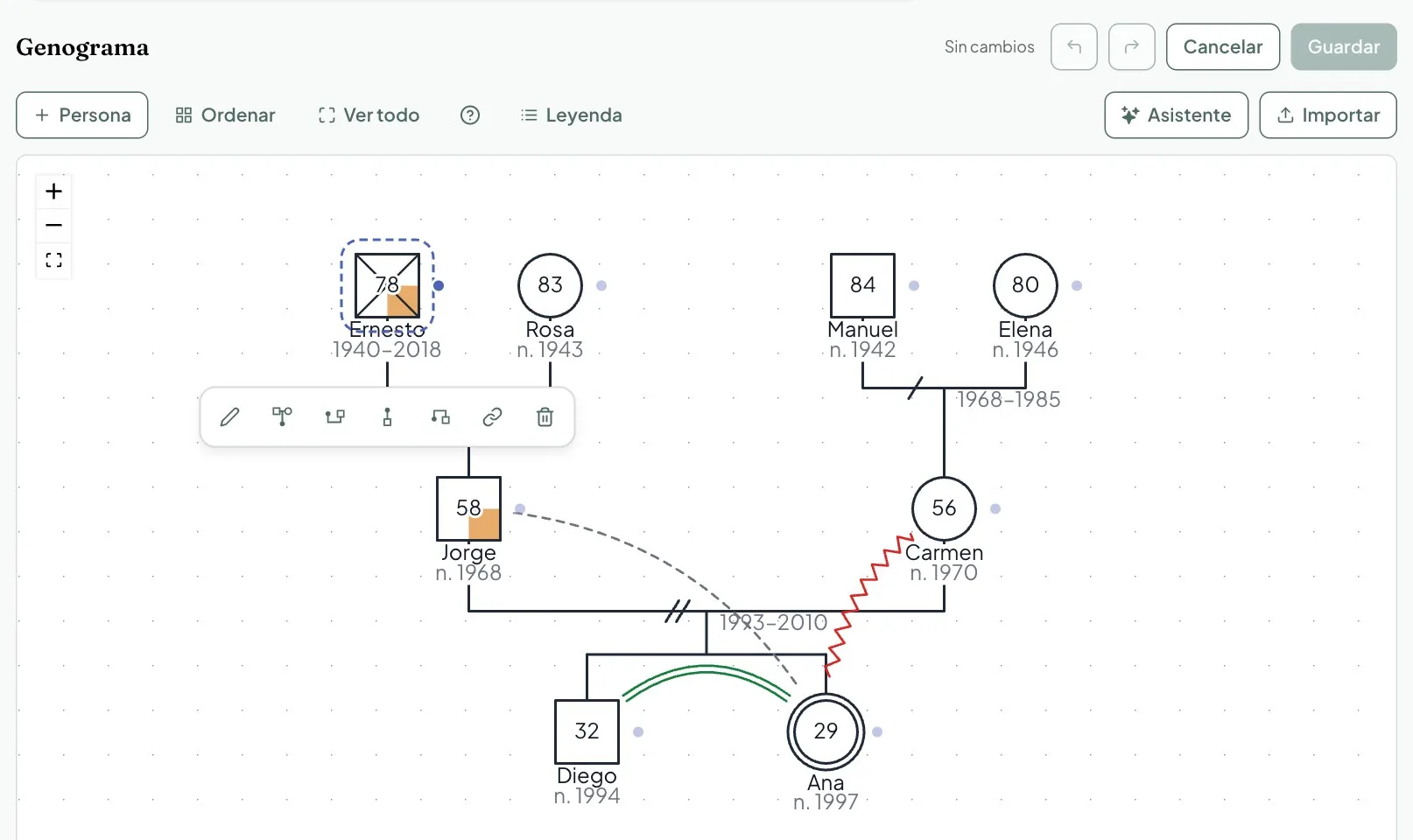Viewport: 1413px width, 840px height.
Task: Select the Ana double-circle node
Action: click(x=826, y=731)
